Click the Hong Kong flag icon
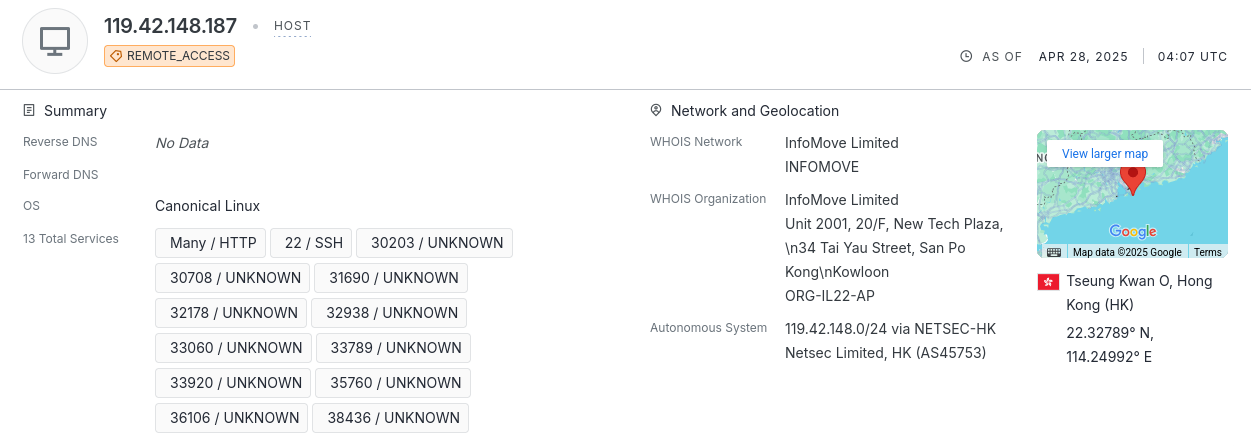The width and height of the screenshot is (1251, 446). [x=1048, y=282]
